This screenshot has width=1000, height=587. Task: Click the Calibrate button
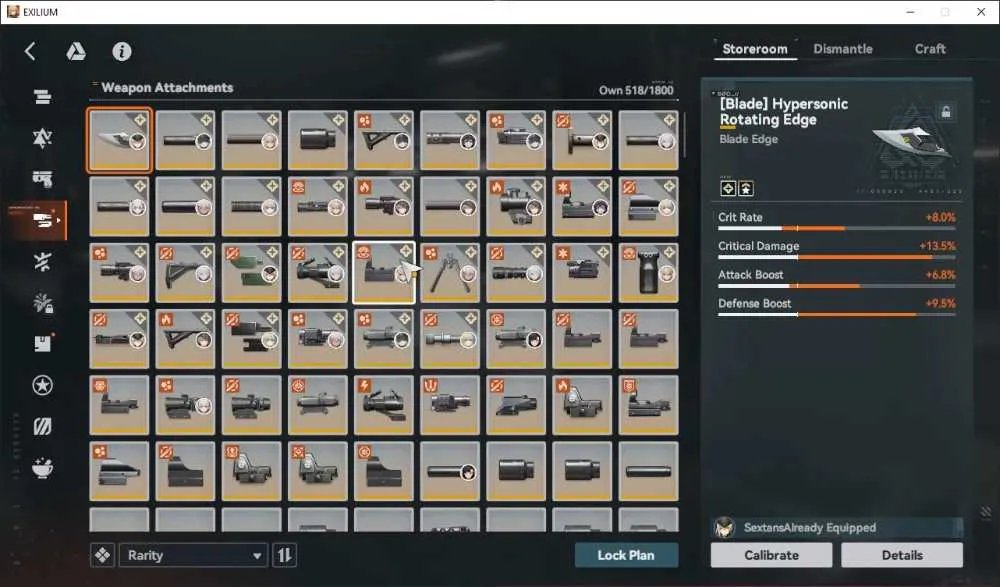click(x=772, y=555)
